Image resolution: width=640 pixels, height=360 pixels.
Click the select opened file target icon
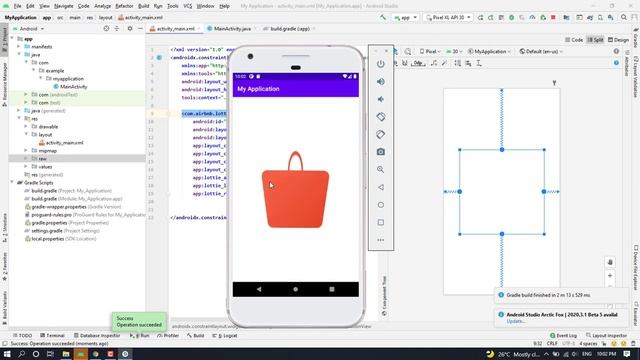click(x=106, y=29)
